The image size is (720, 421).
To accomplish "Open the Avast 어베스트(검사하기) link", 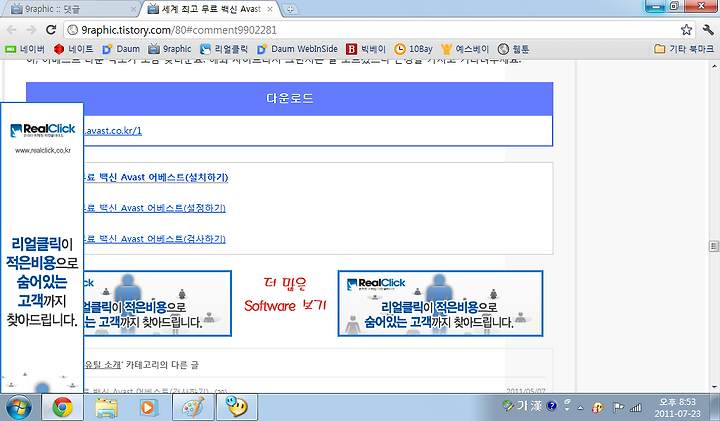I will [155, 239].
